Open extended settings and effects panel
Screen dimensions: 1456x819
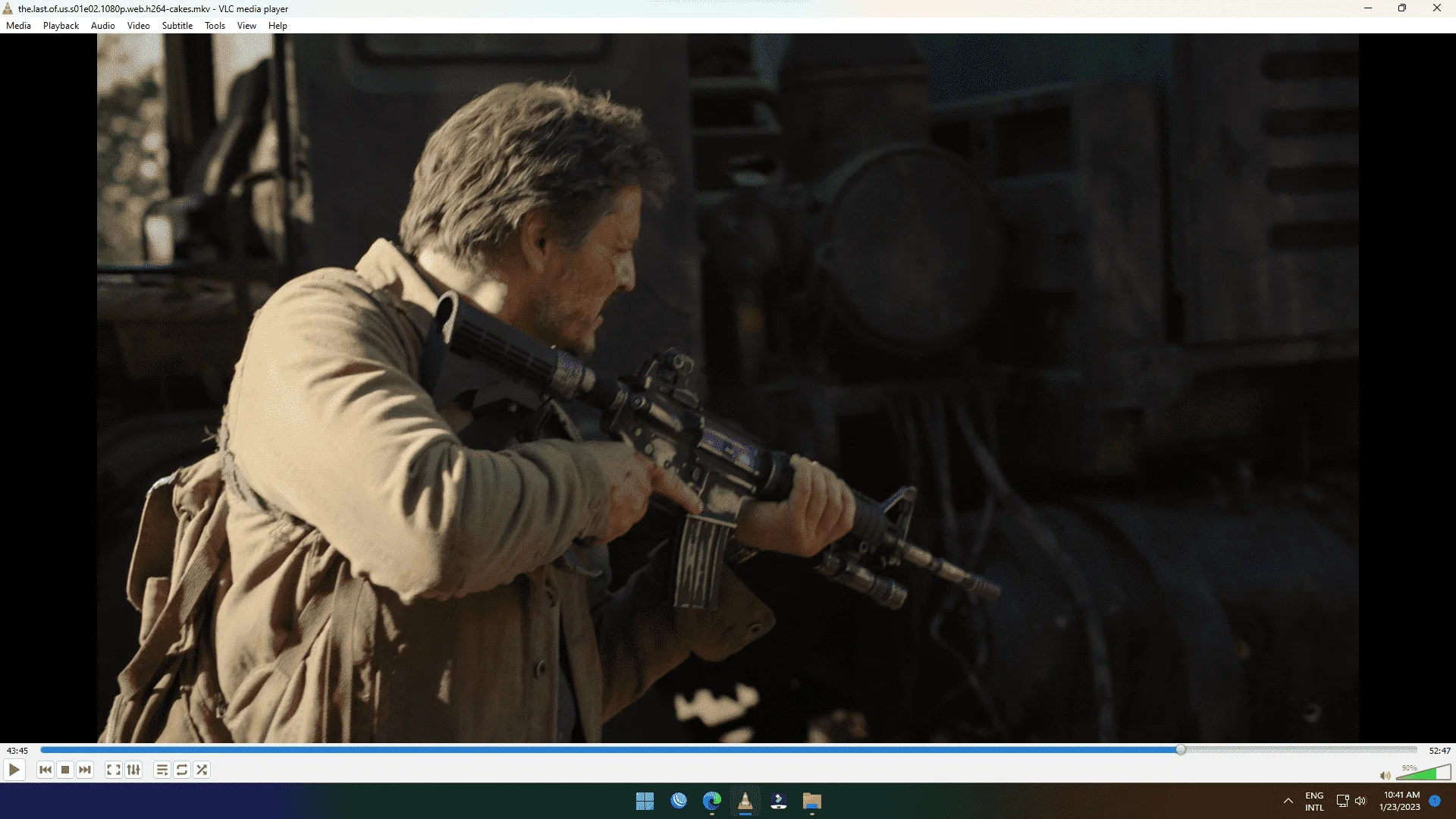tap(133, 770)
